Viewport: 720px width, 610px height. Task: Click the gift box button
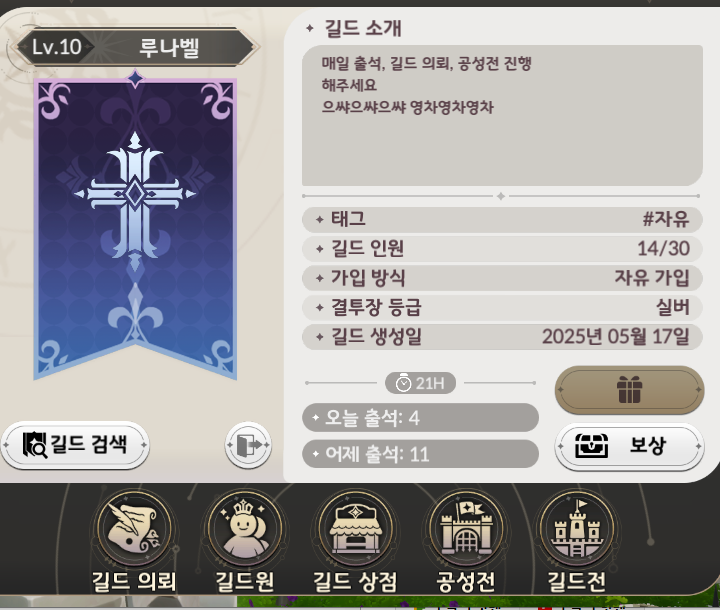pos(629,390)
